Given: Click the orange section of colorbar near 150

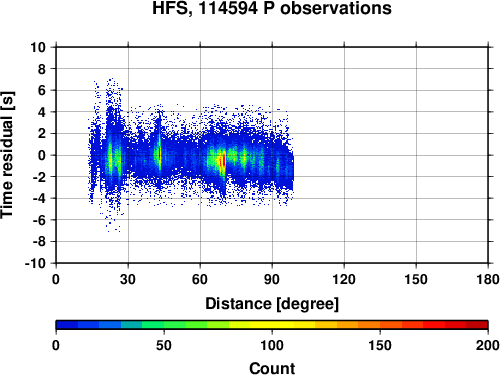Looking at the screenshot, I should pos(380,325).
